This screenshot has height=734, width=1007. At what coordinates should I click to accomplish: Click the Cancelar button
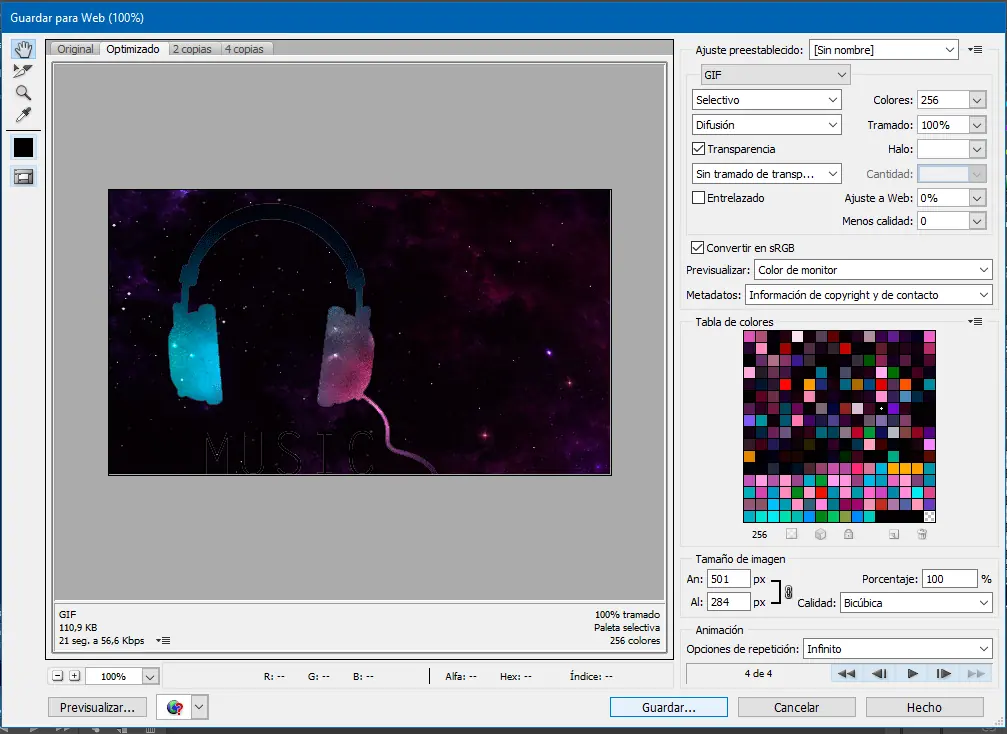point(796,707)
